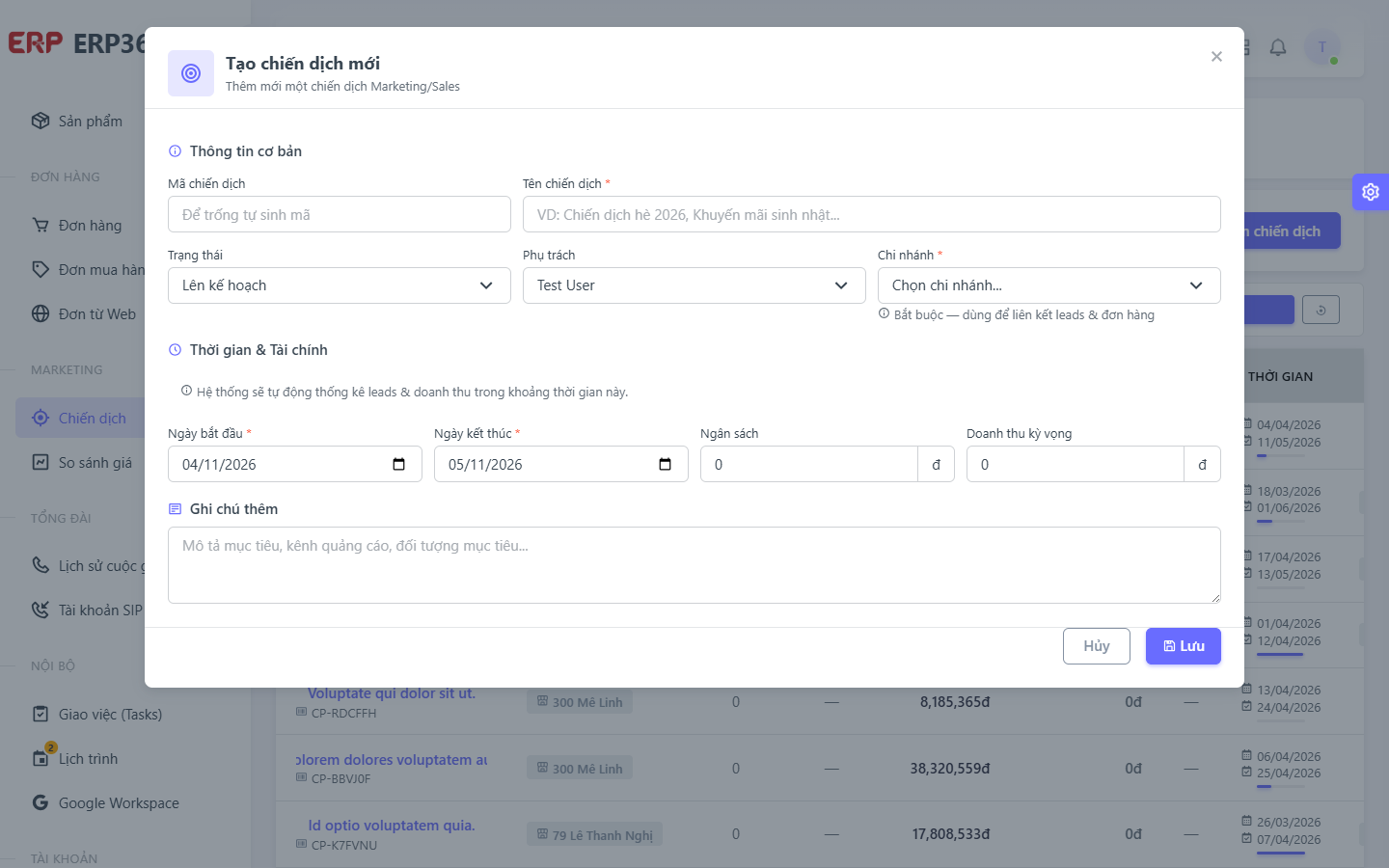This screenshot has height=868, width=1389.
Task: Click the Lịch trình calendar icon
Action: click(x=41, y=758)
